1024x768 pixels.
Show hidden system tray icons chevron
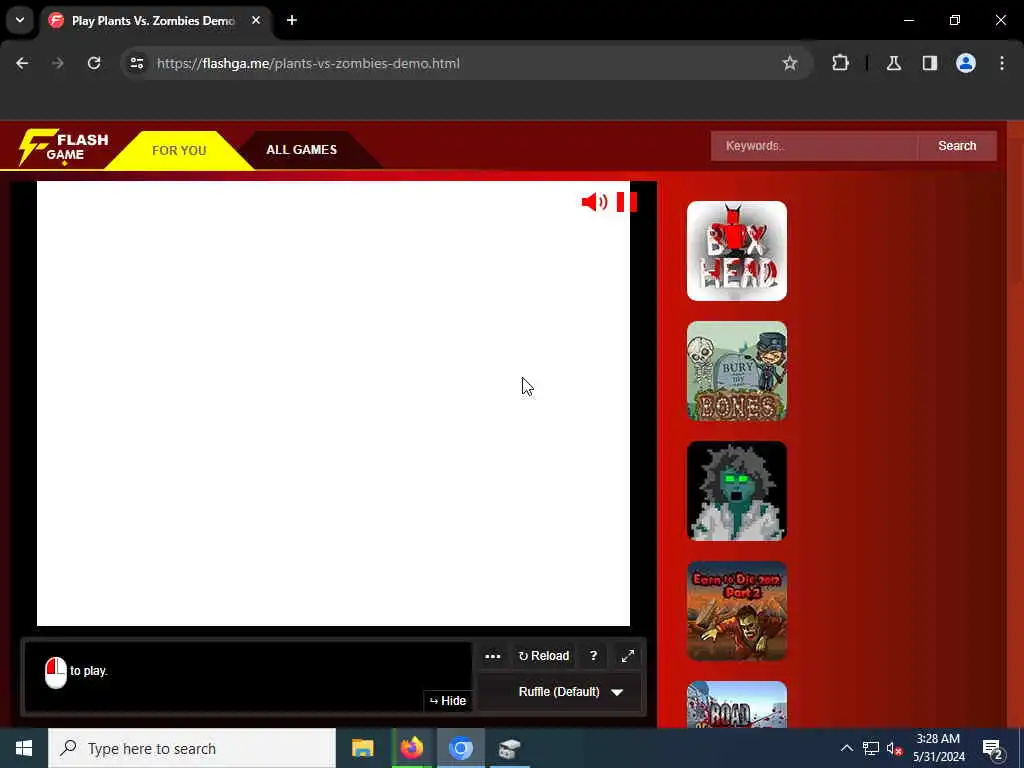(846, 748)
